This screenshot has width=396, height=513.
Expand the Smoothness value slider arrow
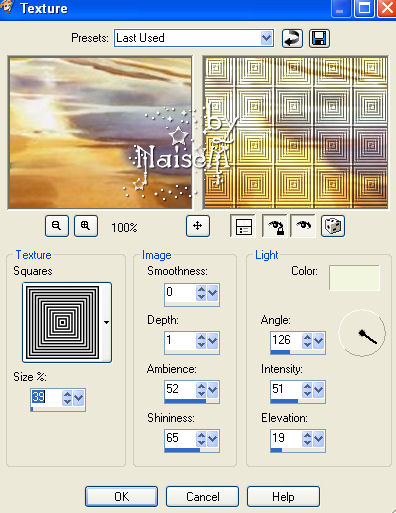coord(213,293)
